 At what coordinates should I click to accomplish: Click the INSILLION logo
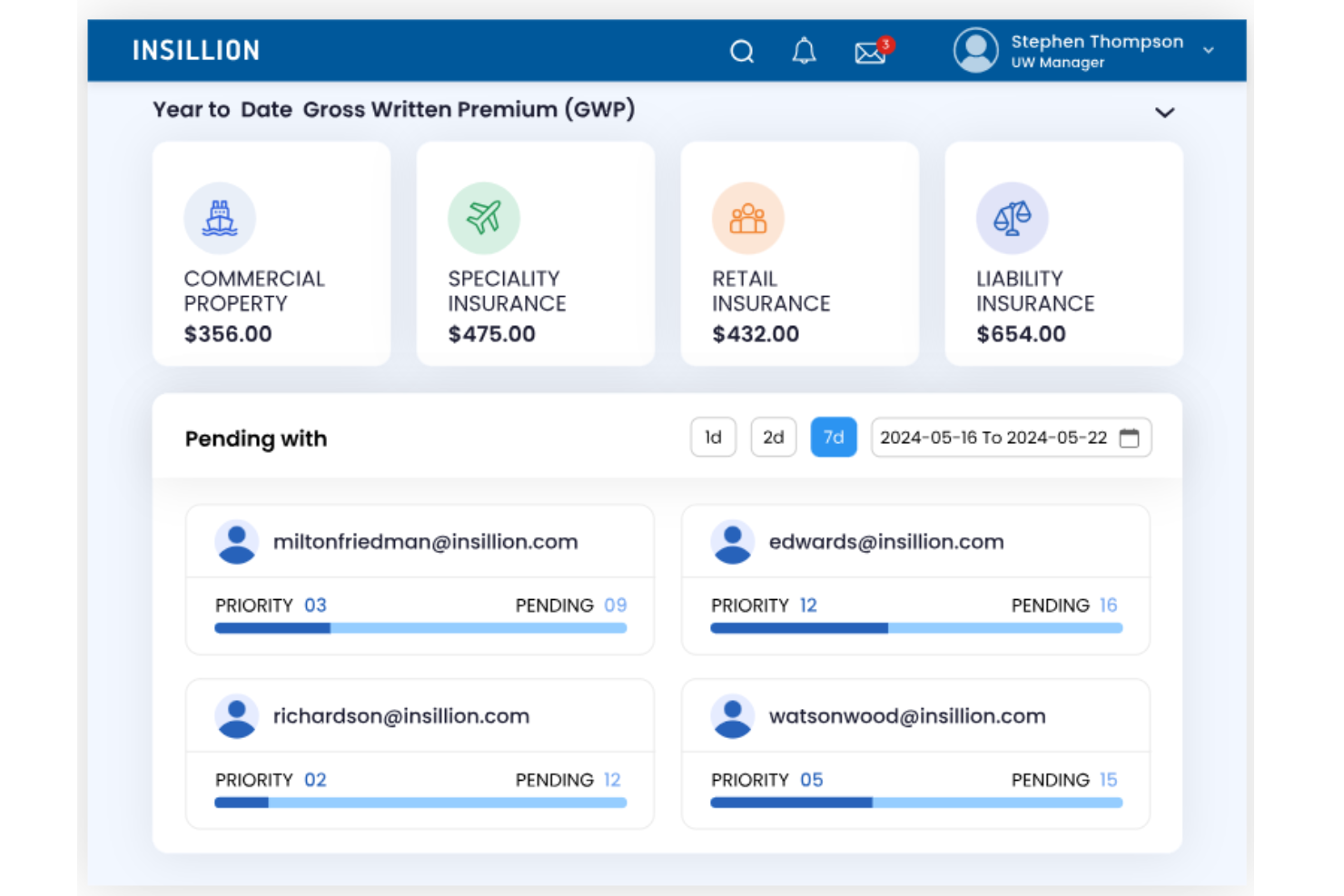pos(196,51)
